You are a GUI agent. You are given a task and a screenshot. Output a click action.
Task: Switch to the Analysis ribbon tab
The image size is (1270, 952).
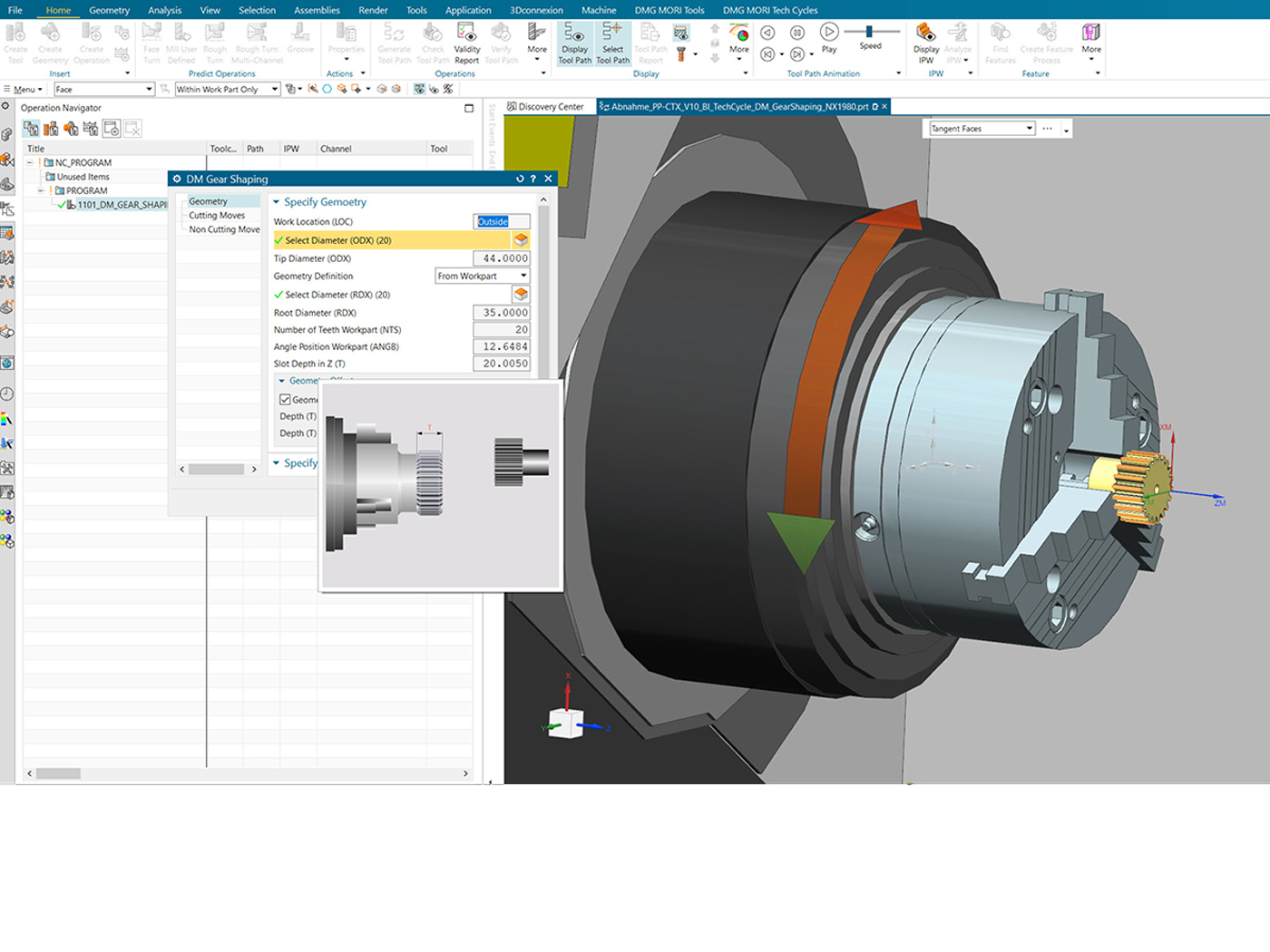click(164, 10)
